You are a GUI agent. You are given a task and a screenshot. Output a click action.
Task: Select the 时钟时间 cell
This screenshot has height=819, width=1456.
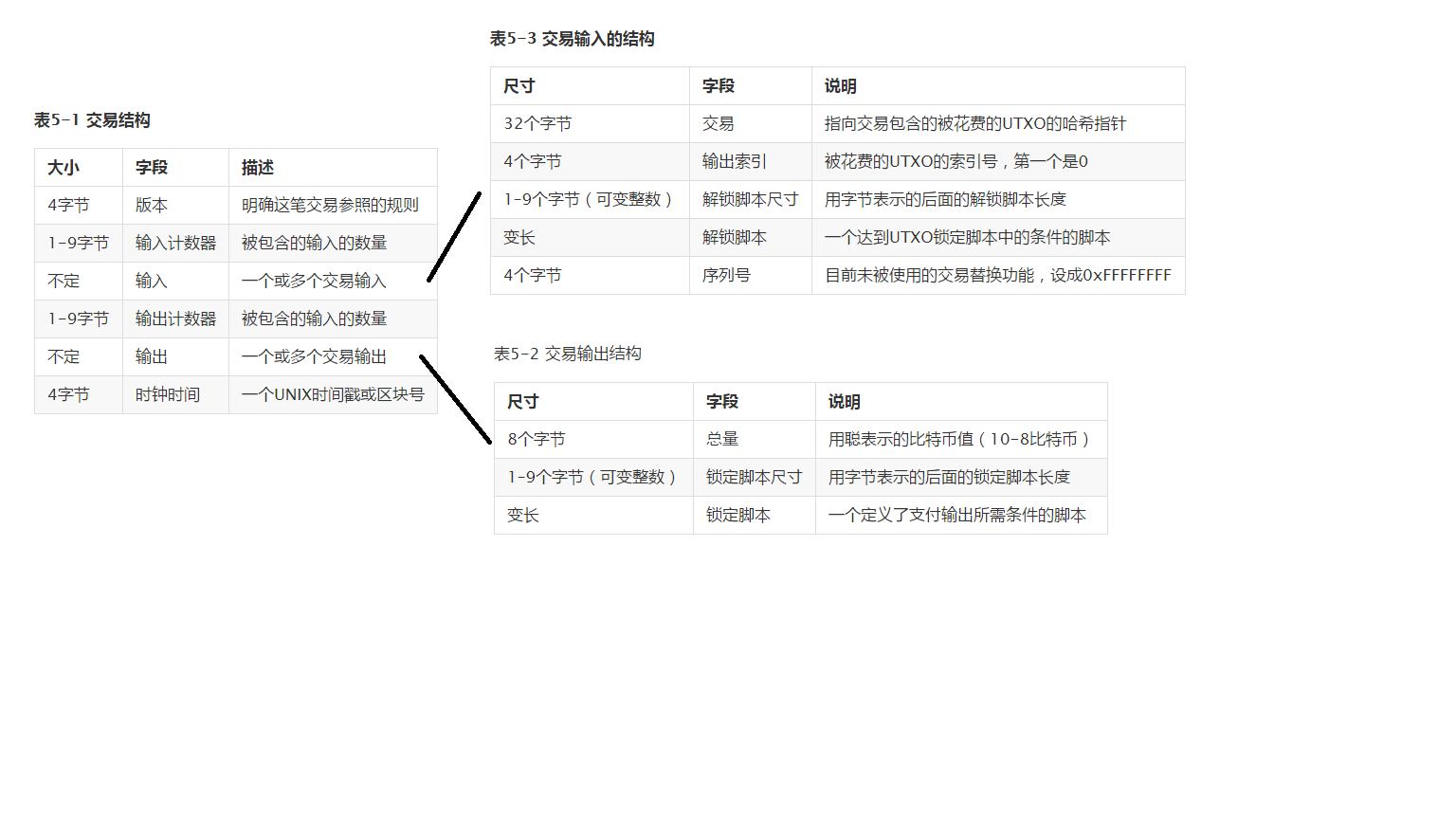point(175,395)
